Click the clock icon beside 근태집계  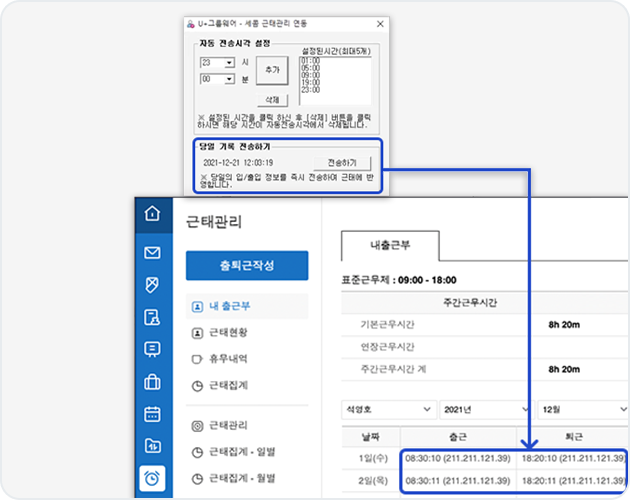point(197,386)
